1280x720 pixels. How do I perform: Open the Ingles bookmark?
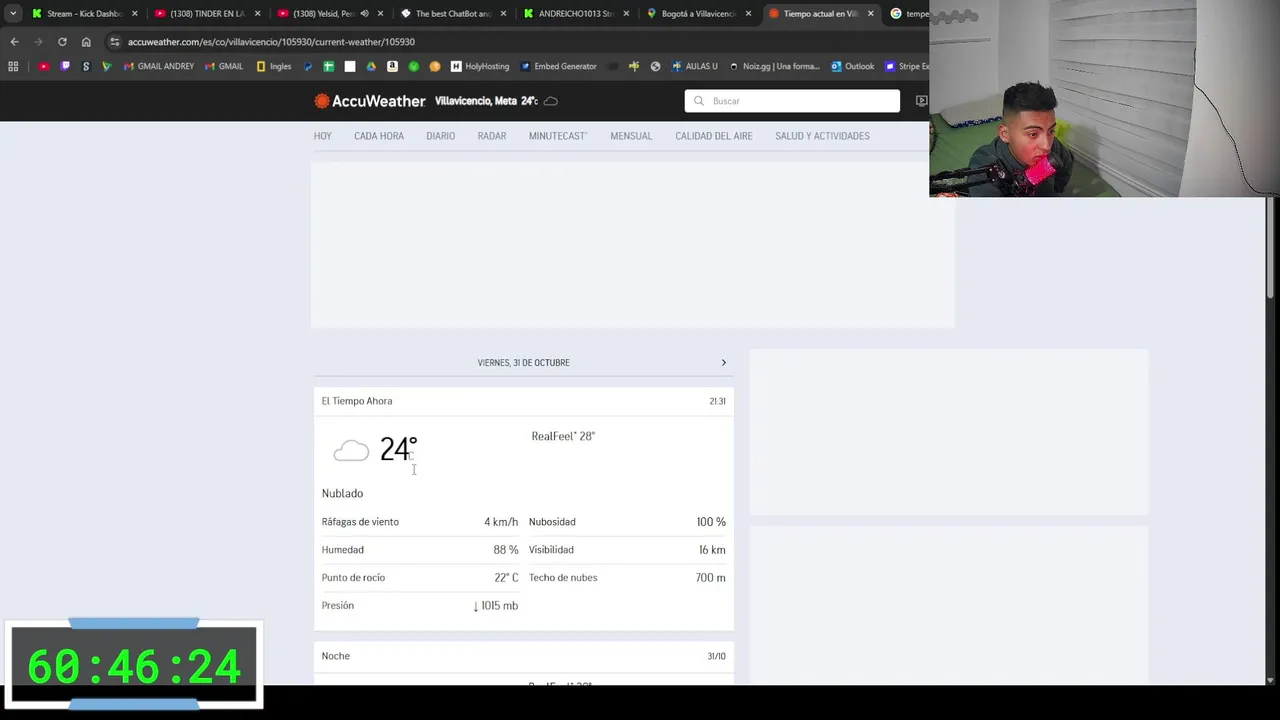pyautogui.click(x=274, y=66)
